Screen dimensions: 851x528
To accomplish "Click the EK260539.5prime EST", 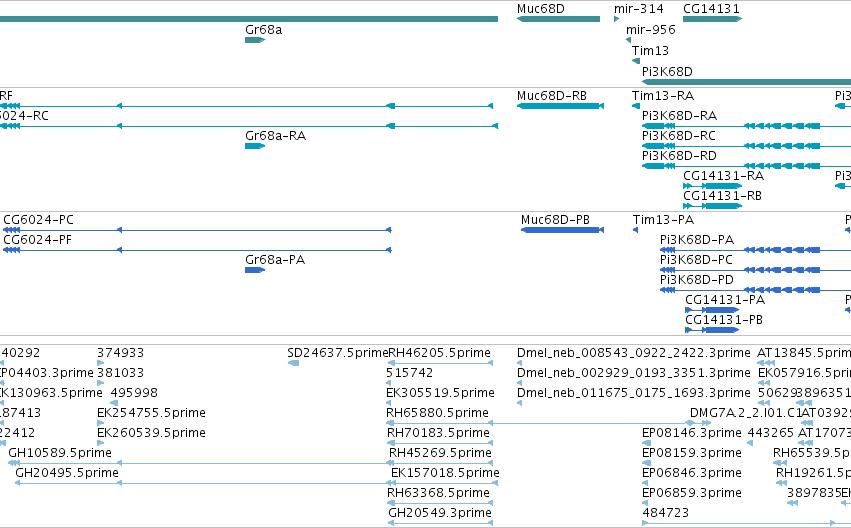I will tap(151, 434).
